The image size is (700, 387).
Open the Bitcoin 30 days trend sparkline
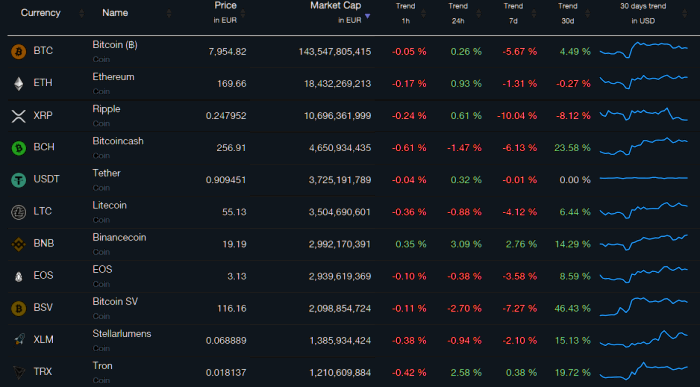[x=644, y=50]
